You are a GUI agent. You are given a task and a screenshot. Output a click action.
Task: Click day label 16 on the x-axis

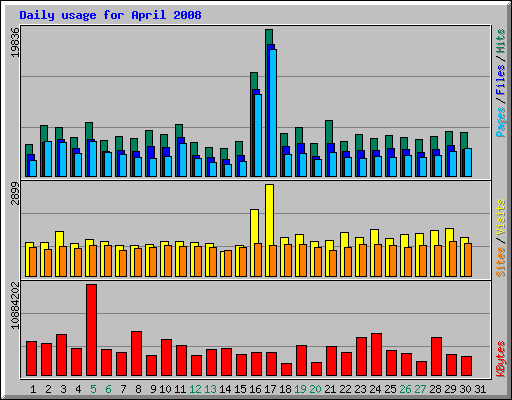pos(255,389)
